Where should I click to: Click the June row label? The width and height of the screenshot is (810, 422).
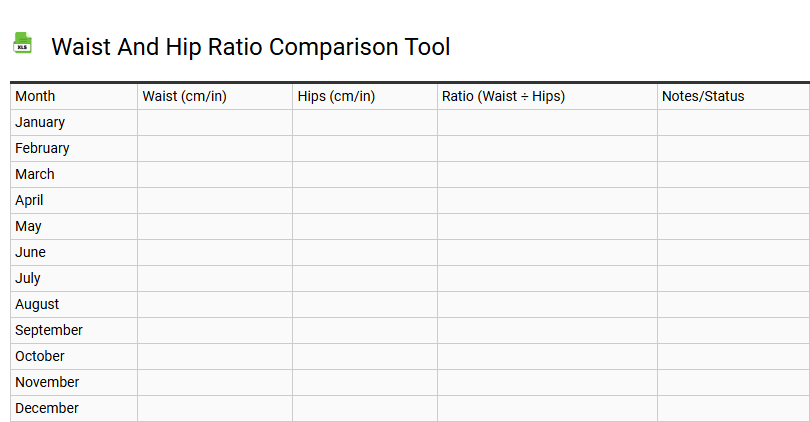(30, 252)
